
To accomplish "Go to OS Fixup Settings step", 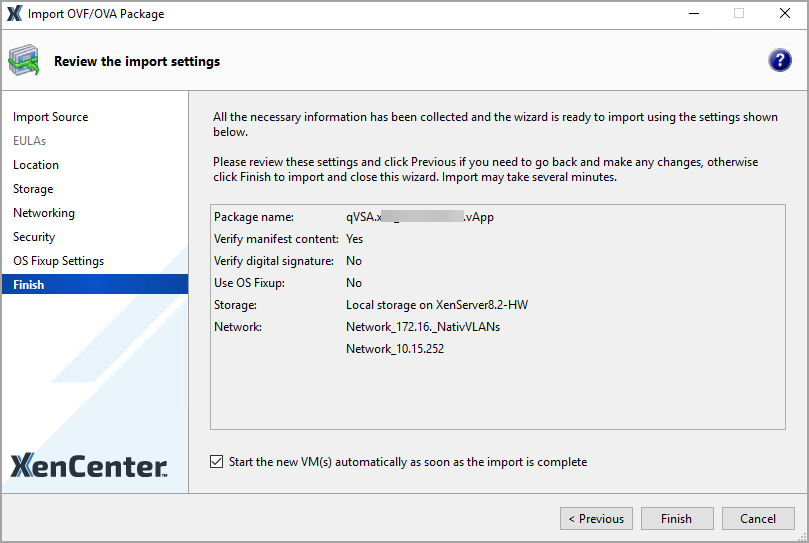I will coord(58,261).
